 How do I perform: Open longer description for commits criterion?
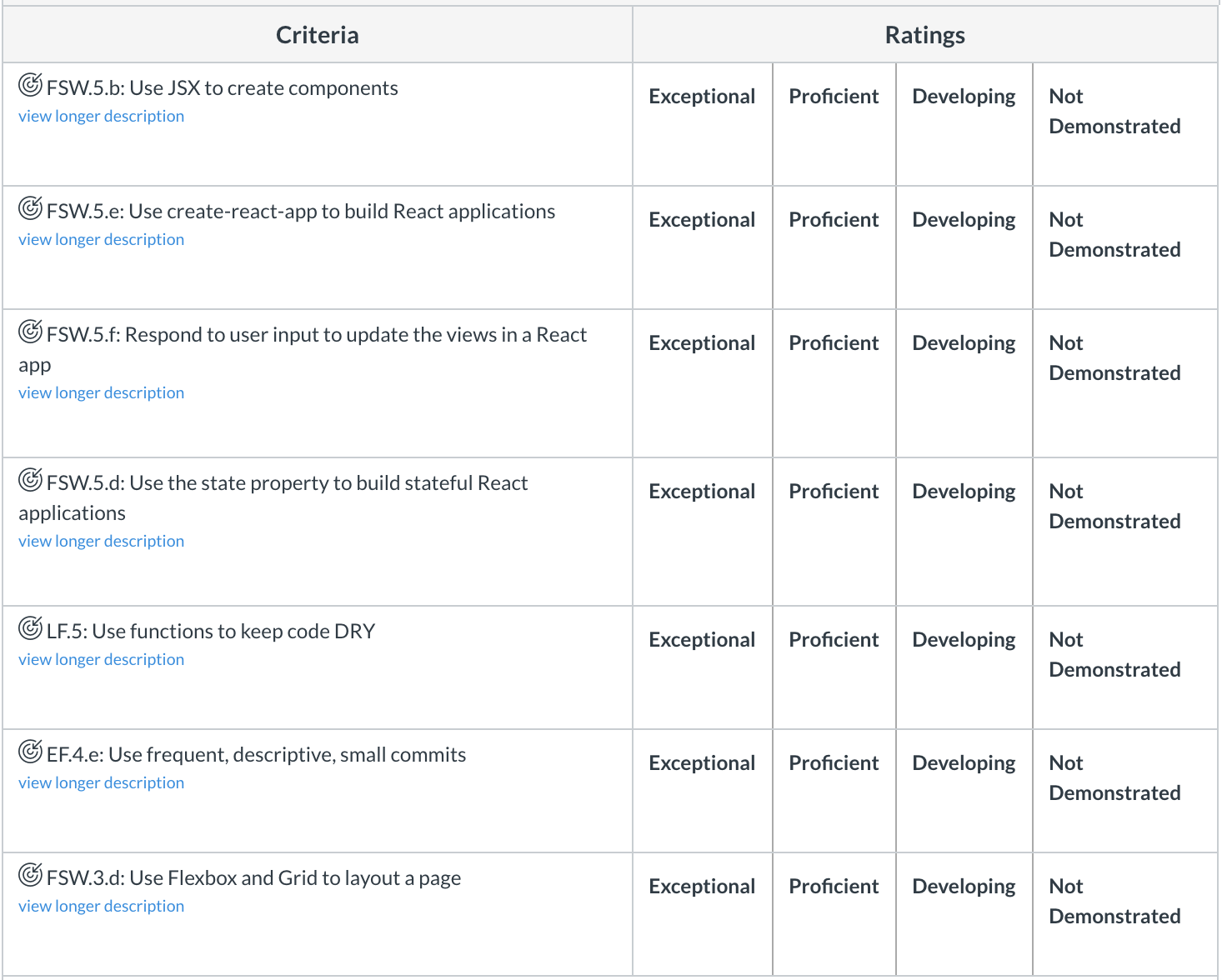(x=101, y=783)
